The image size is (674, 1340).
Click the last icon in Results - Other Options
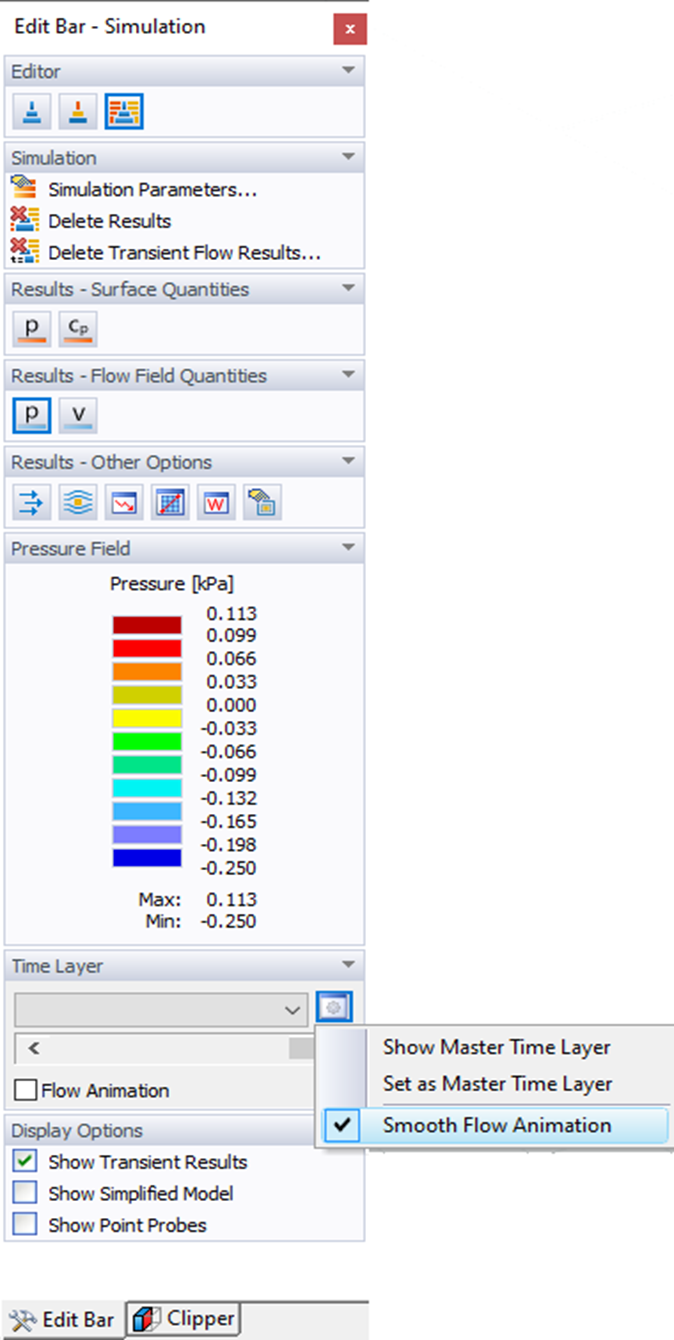(262, 502)
